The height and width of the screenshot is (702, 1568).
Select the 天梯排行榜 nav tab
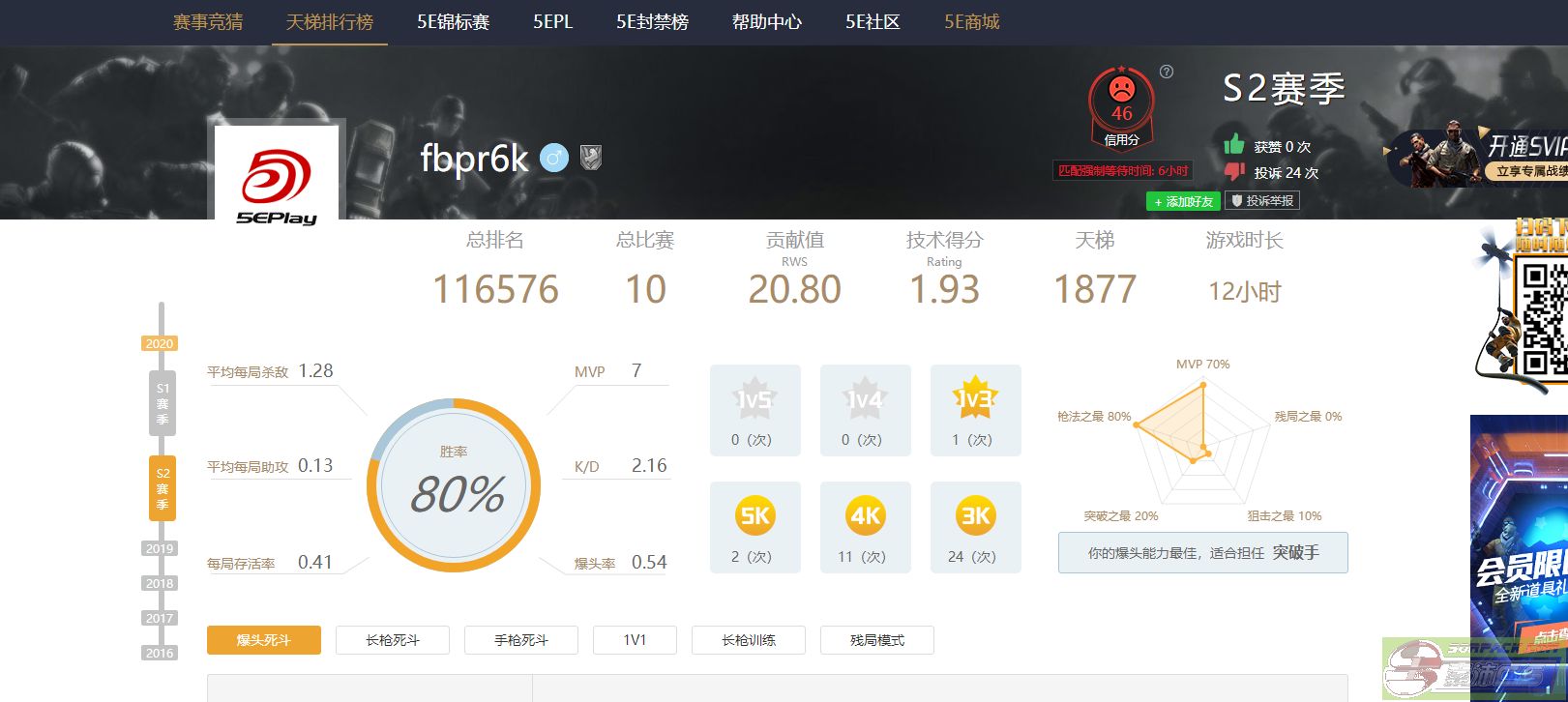pyautogui.click(x=330, y=21)
